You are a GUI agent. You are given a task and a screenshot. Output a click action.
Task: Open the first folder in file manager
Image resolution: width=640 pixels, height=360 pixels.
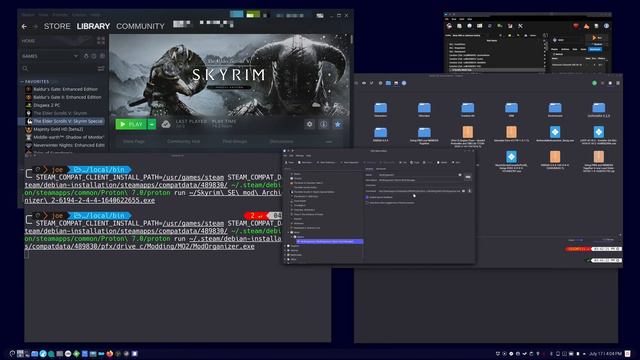click(x=380, y=109)
